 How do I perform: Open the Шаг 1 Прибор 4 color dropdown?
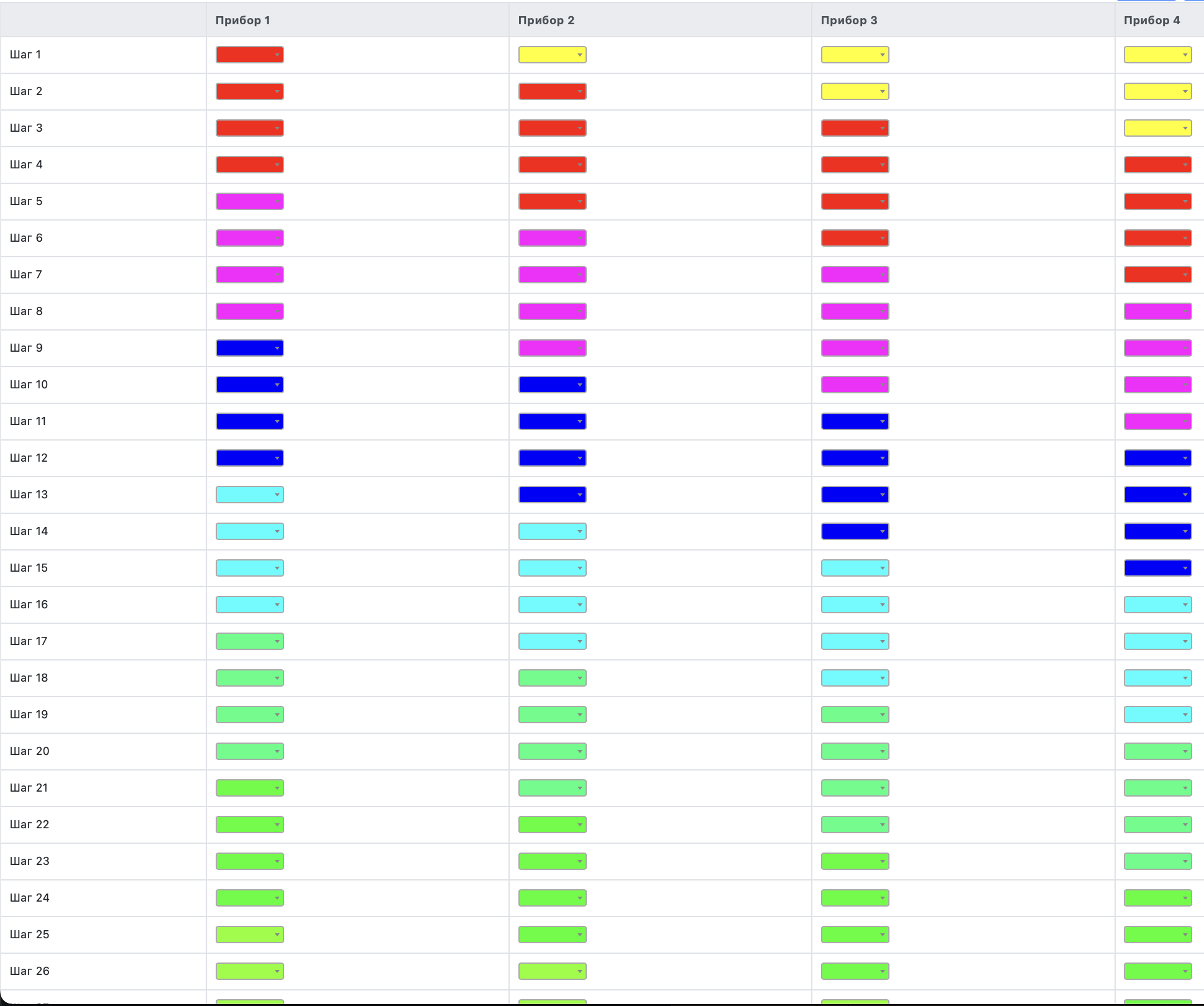[x=1158, y=55]
